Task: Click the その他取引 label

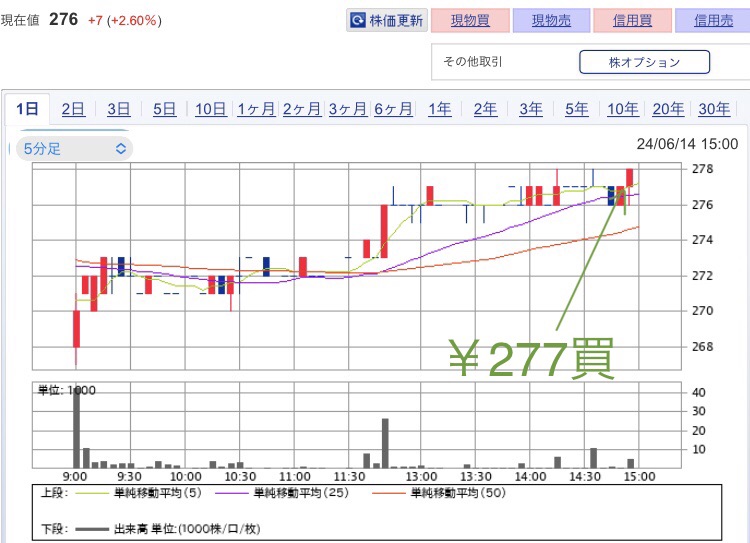Action: (473, 62)
